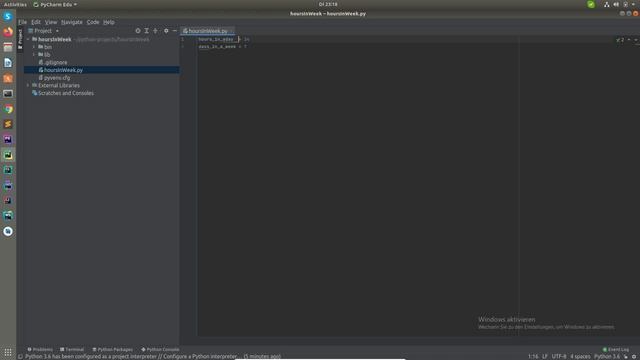Open the Terminal tool window
This screenshot has width=640, height=360.
72,349
